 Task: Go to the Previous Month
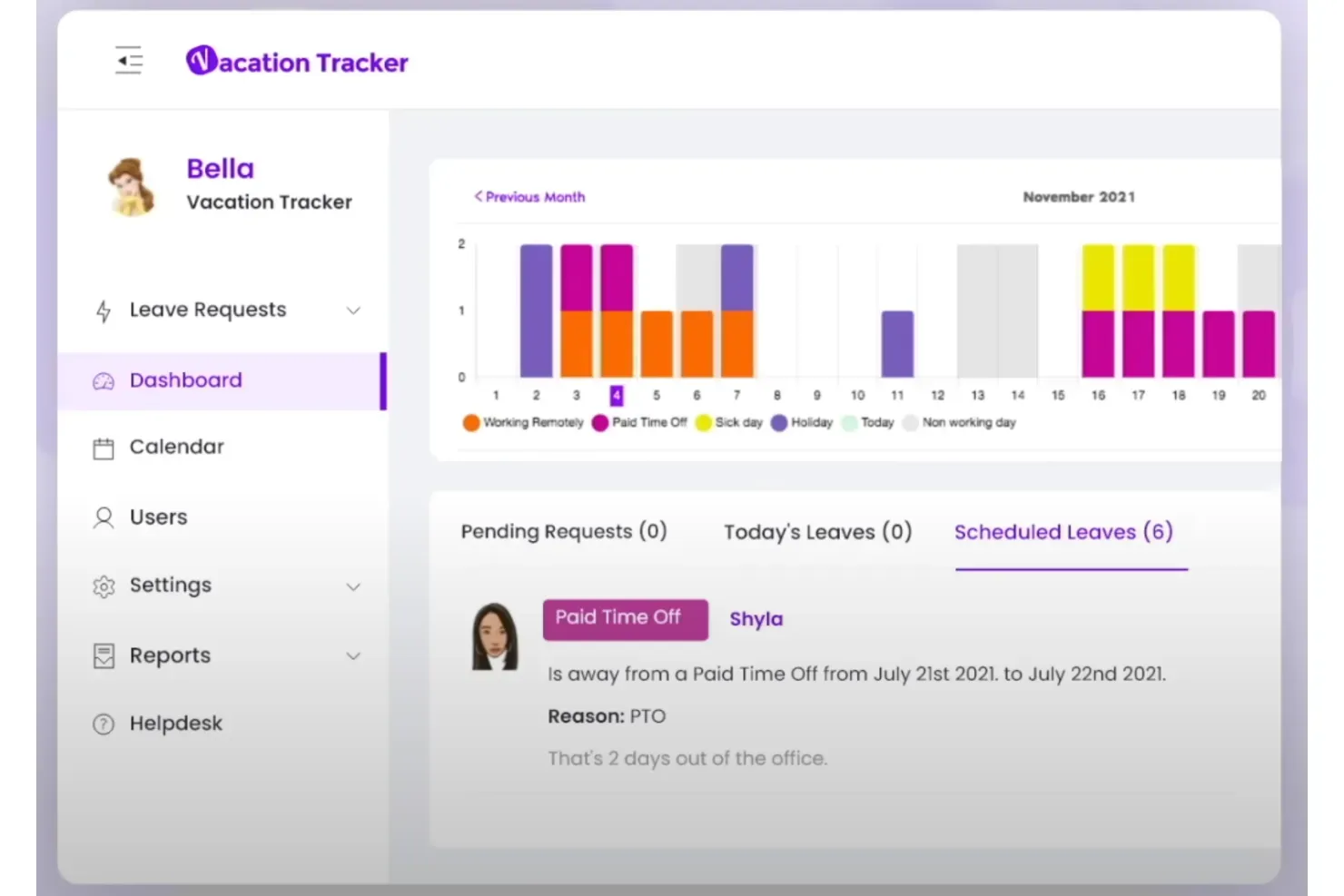click(x=530, y=196)
